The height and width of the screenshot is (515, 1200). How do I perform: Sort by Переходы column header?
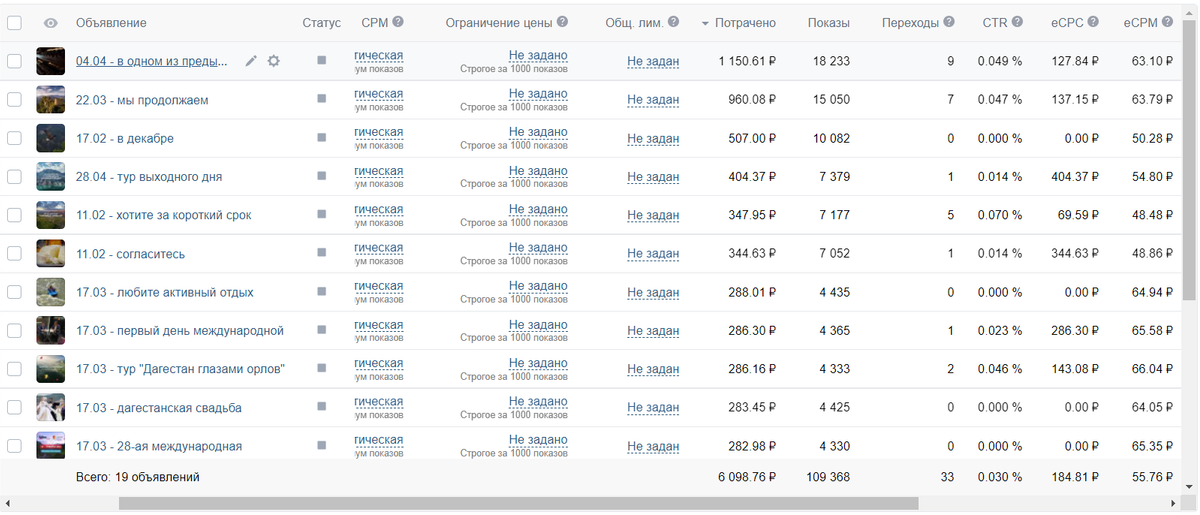(911, 23)
